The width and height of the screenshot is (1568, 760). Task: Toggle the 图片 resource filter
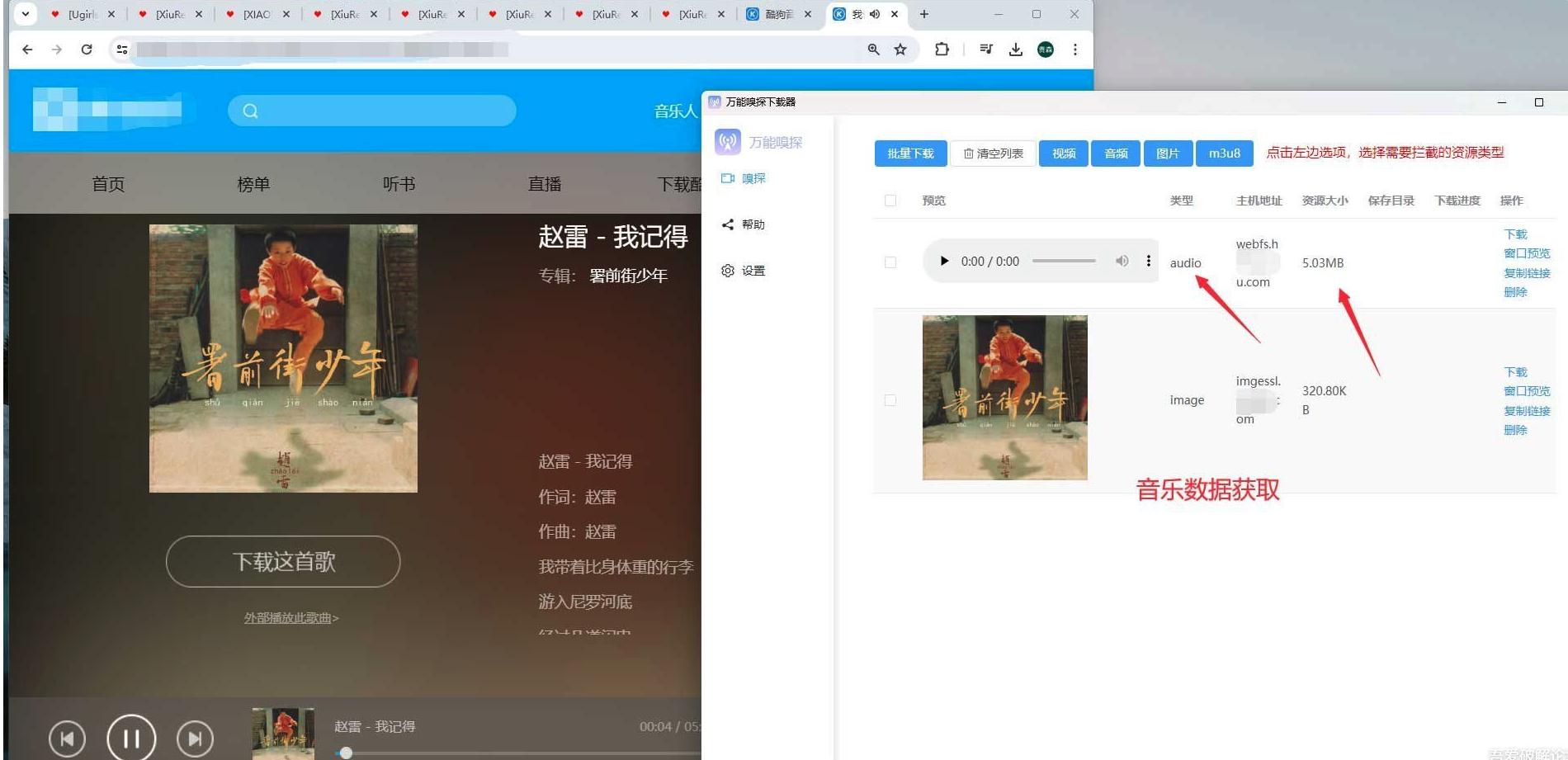(x=1168, y=153)
